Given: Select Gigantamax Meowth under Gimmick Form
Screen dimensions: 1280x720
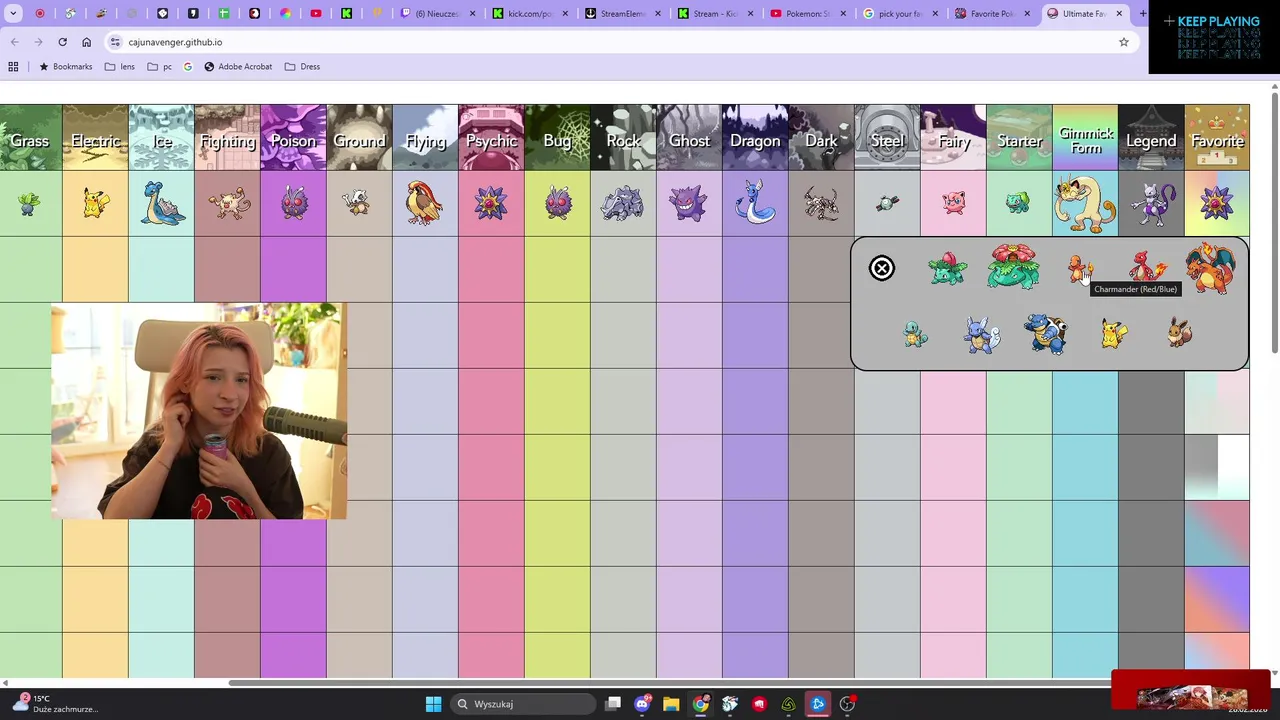Looking at the screenshot, I should pyautogui.click(x=1085, y=204).
